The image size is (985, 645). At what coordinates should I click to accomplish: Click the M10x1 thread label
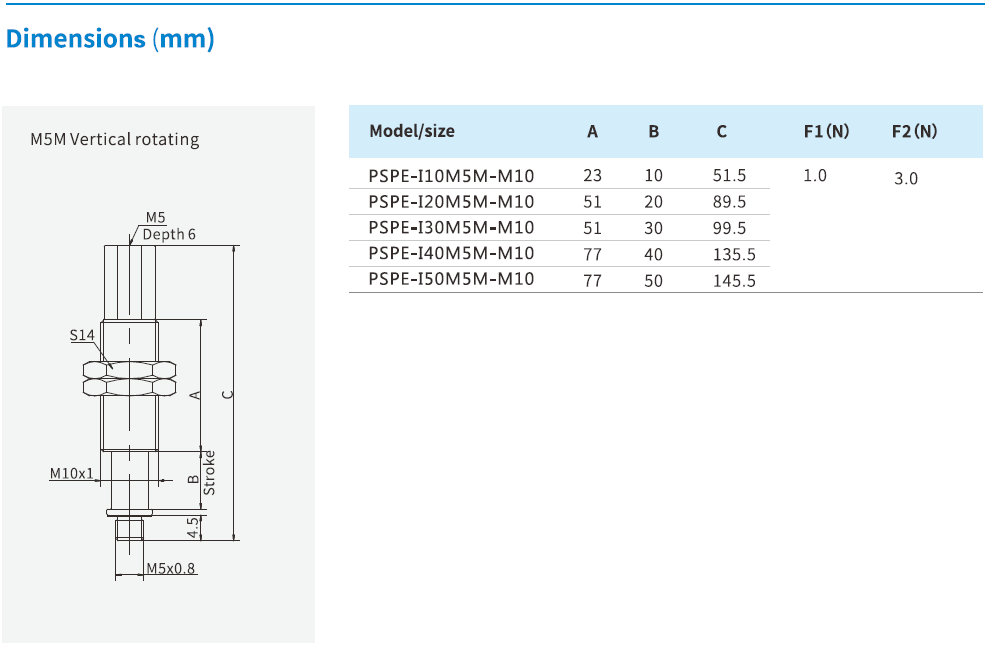coord(72,473)
